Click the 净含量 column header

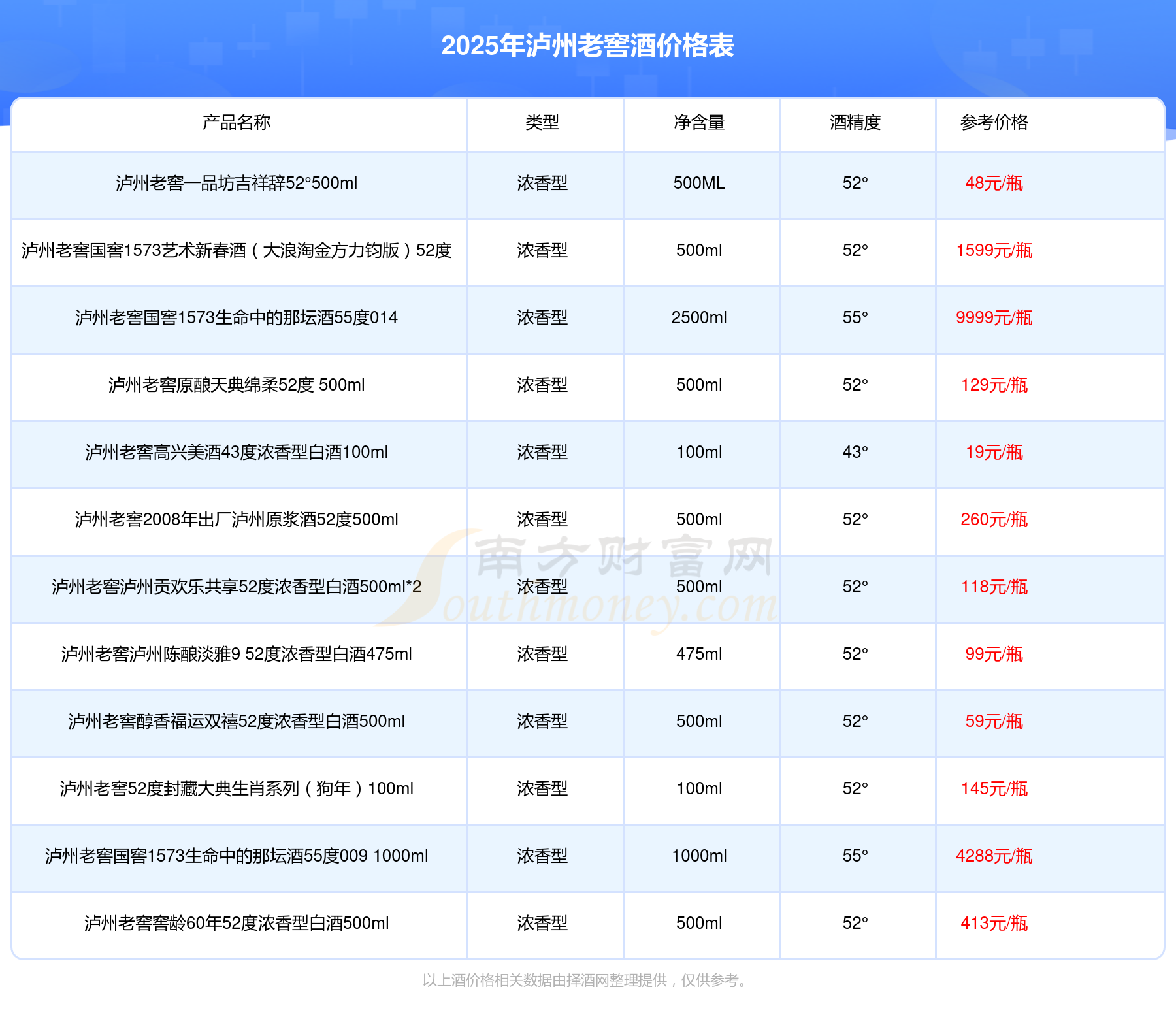pyautogui.click(x=699, y=122)
